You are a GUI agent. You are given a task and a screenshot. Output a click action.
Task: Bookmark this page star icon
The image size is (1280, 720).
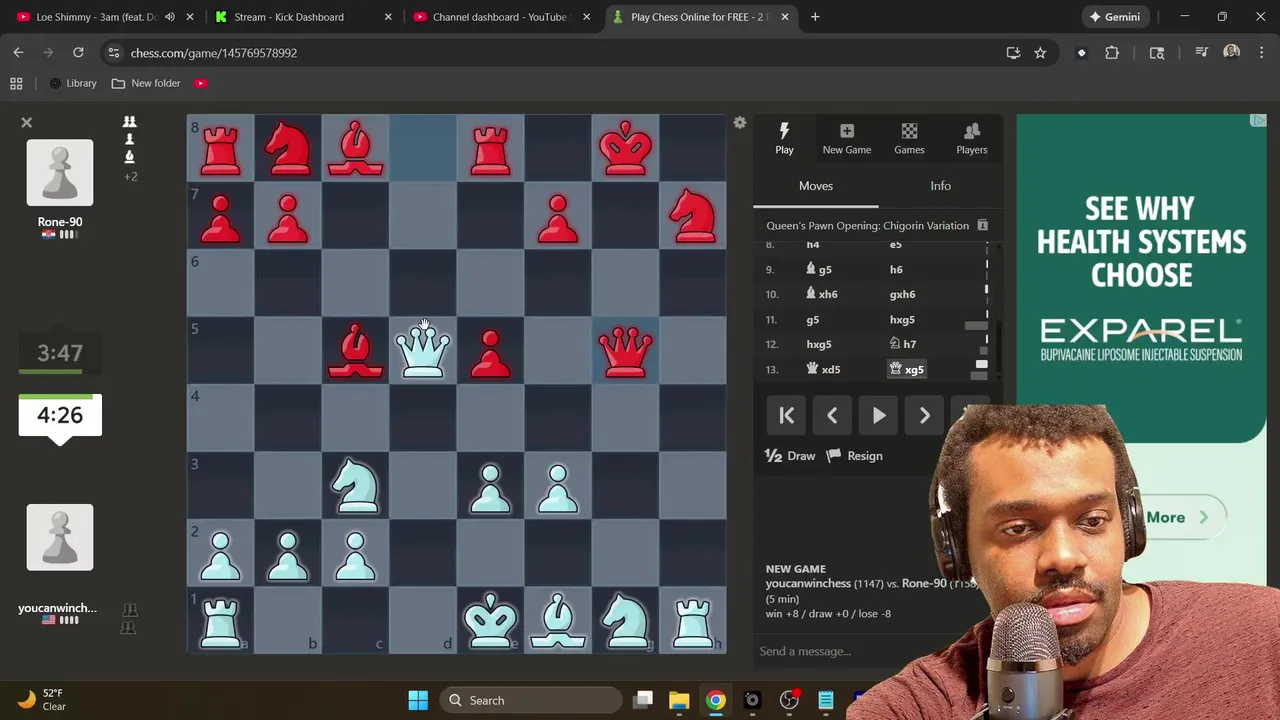[x=1040, y=53]
